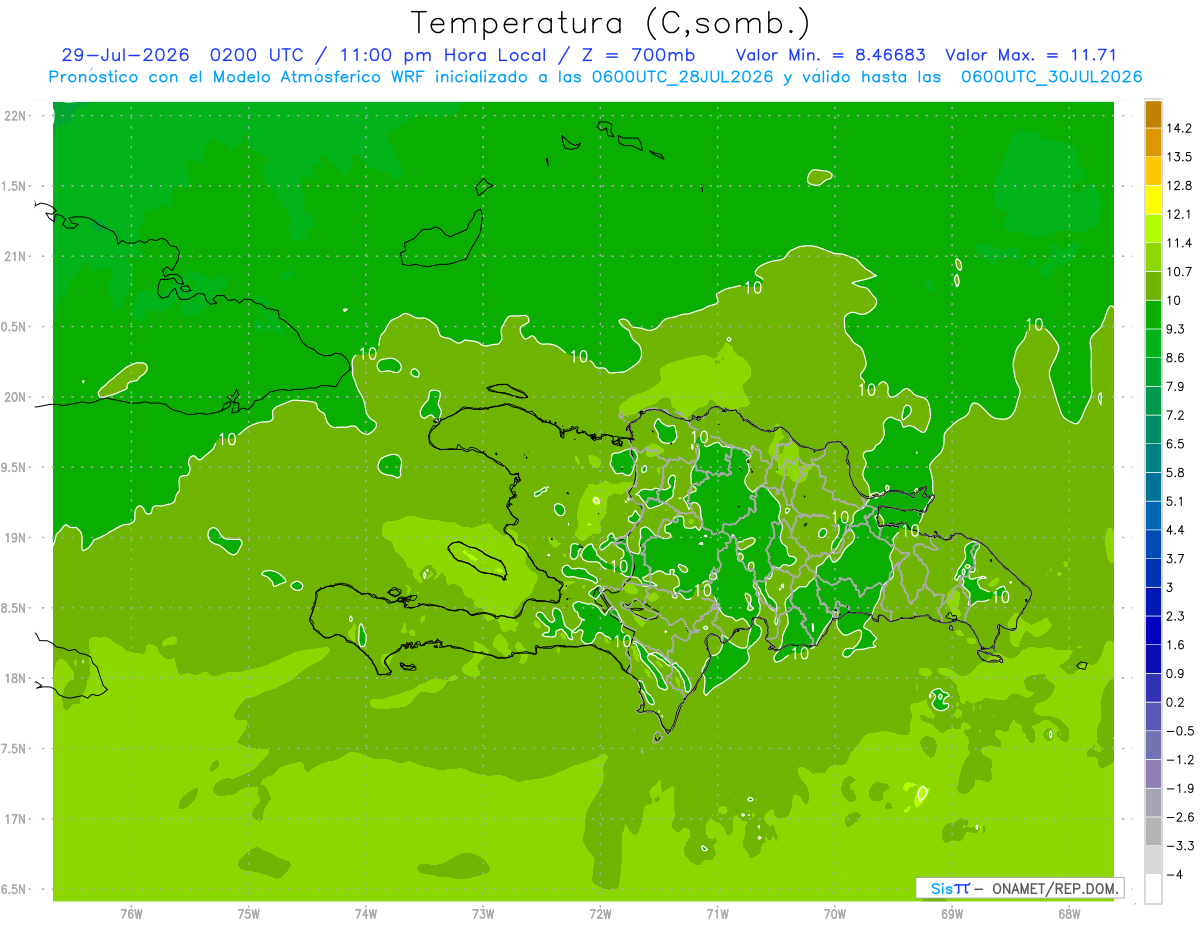The image size is (1200, 927).
Task: Click the title "Temperatura (C,somb.)"
Action: [611, 22]
